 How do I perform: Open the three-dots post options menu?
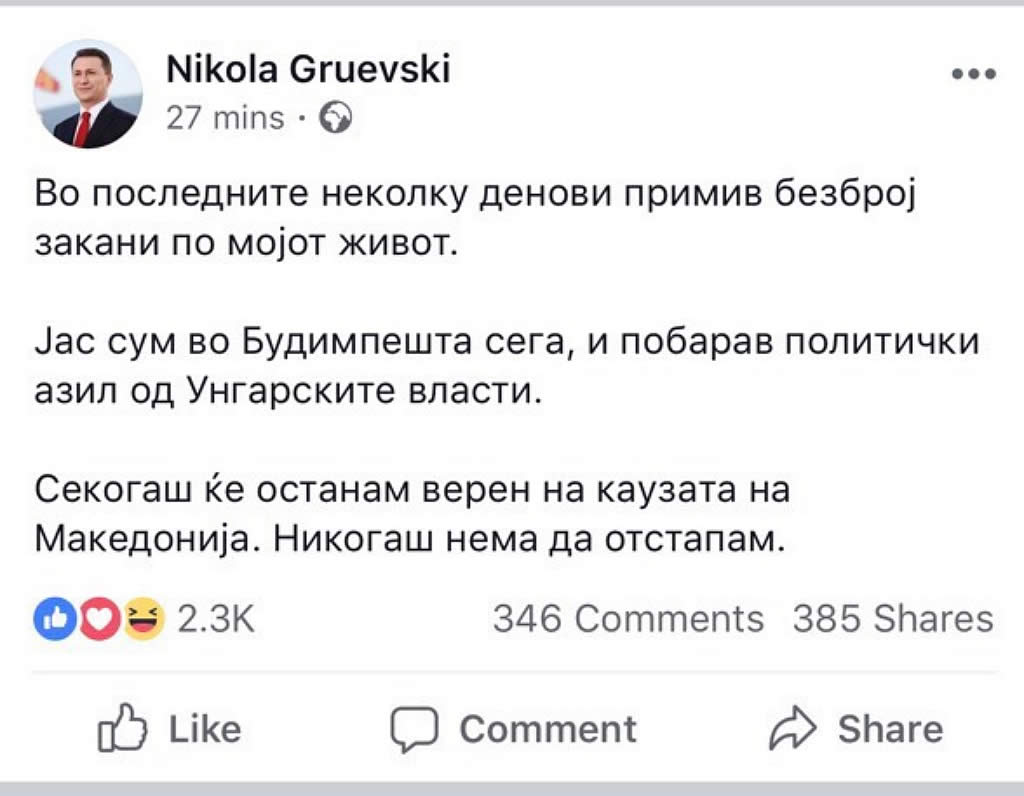(x=974, y=74)
